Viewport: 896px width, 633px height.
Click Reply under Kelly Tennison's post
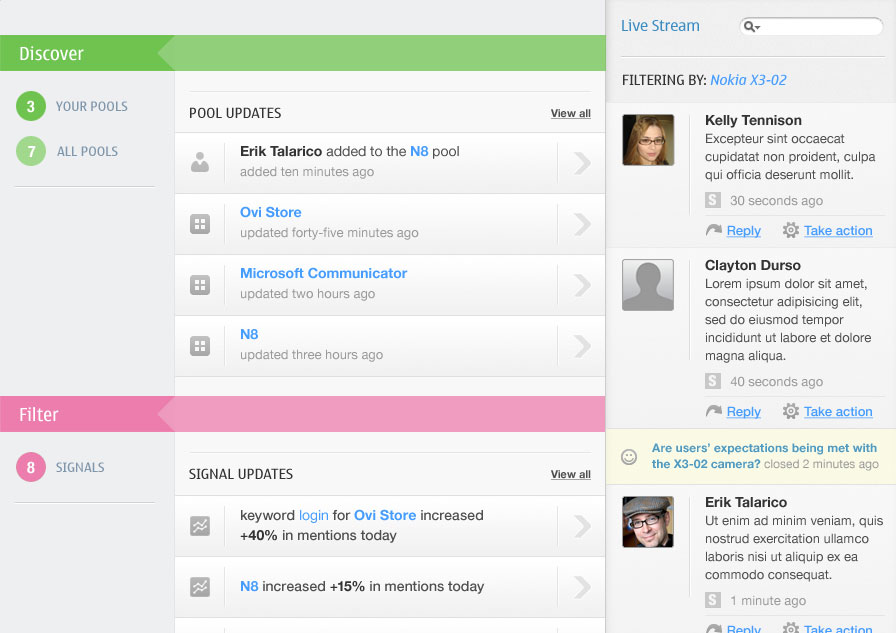(743, 230)
